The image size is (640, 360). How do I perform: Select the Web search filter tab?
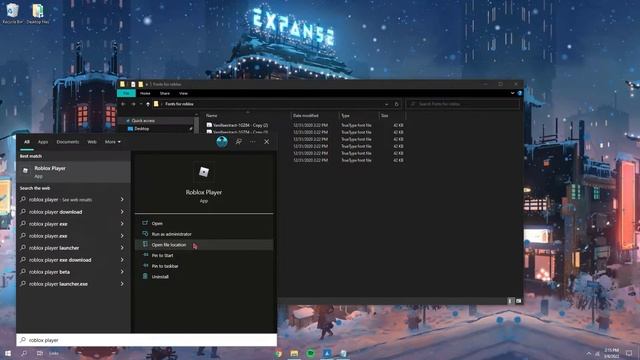coord(92,142)
